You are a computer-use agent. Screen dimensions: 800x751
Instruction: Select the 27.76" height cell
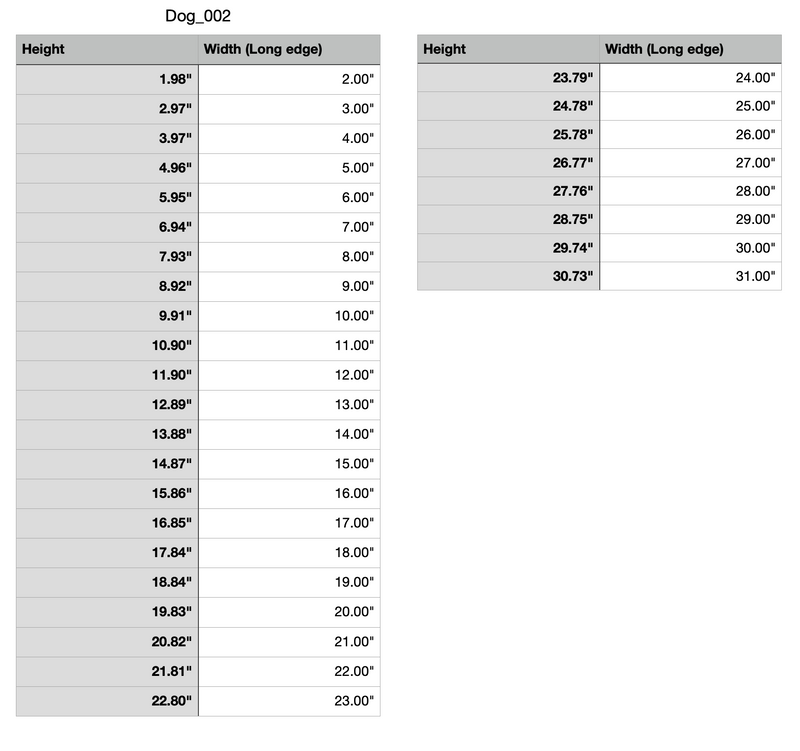point(508,191)
